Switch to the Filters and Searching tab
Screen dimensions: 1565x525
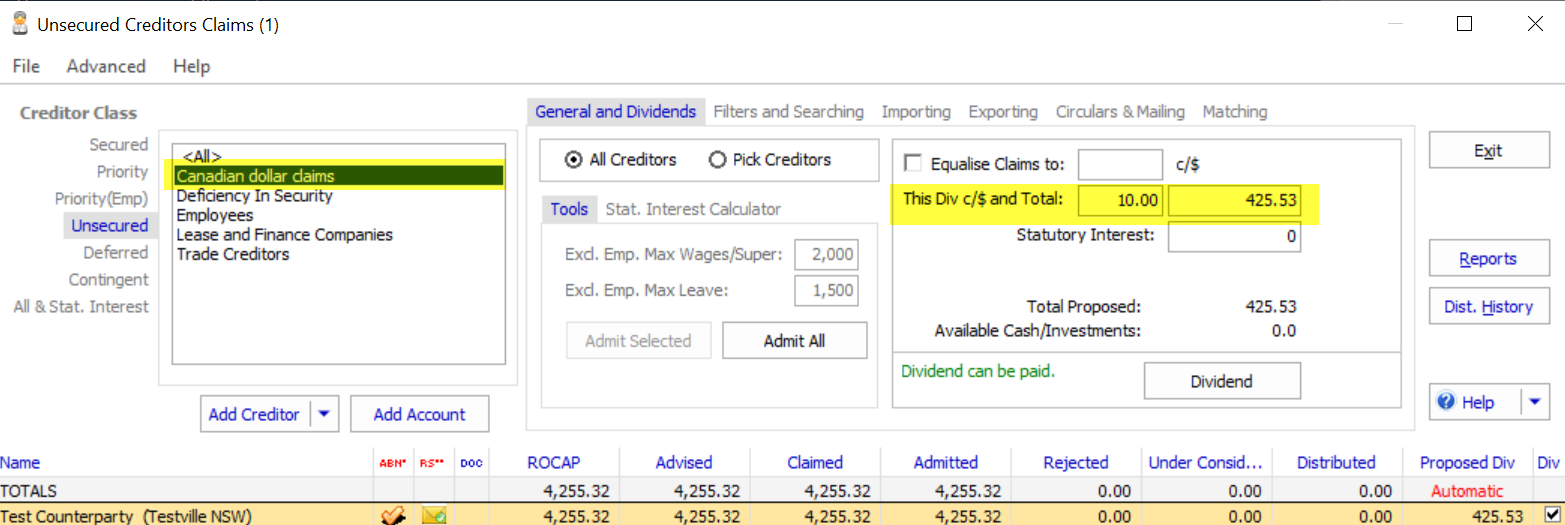(788, 112)
